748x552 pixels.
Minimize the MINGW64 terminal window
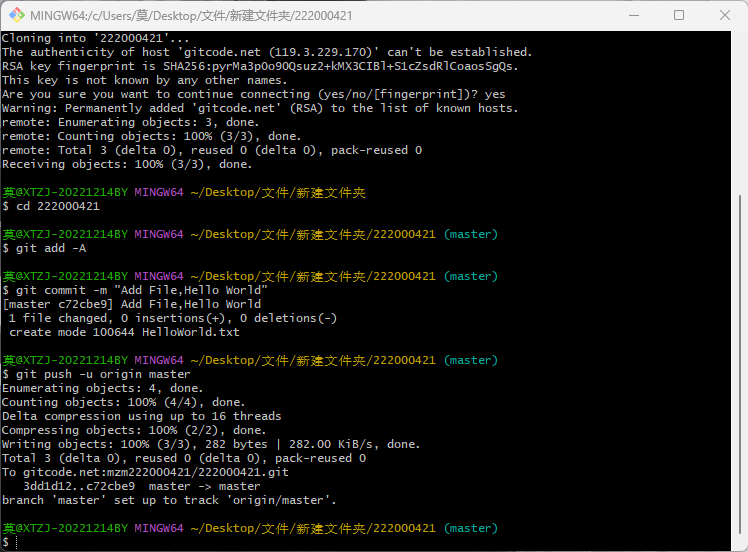[x=634, y=15]
